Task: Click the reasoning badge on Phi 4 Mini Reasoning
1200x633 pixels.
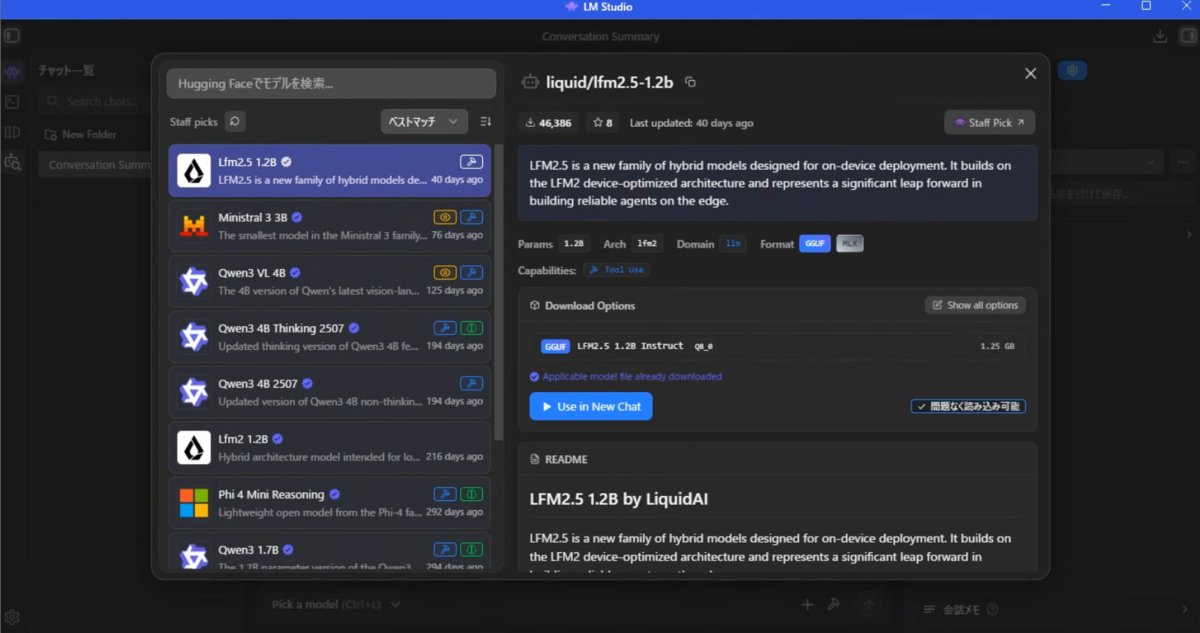Action: pos(471,494)
